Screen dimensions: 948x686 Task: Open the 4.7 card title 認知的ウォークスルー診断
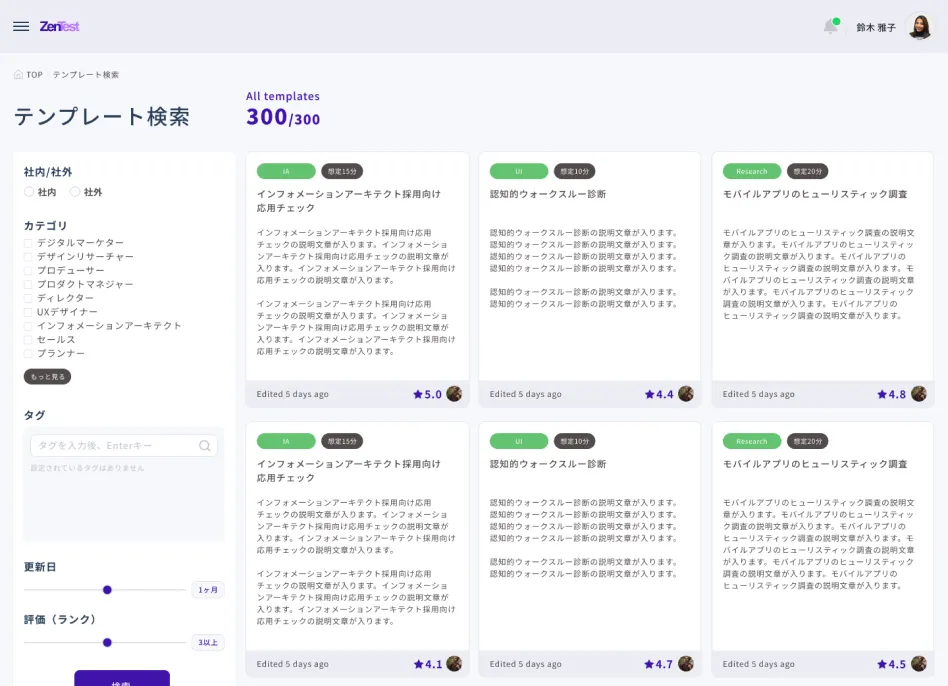[x=548, y=464]
